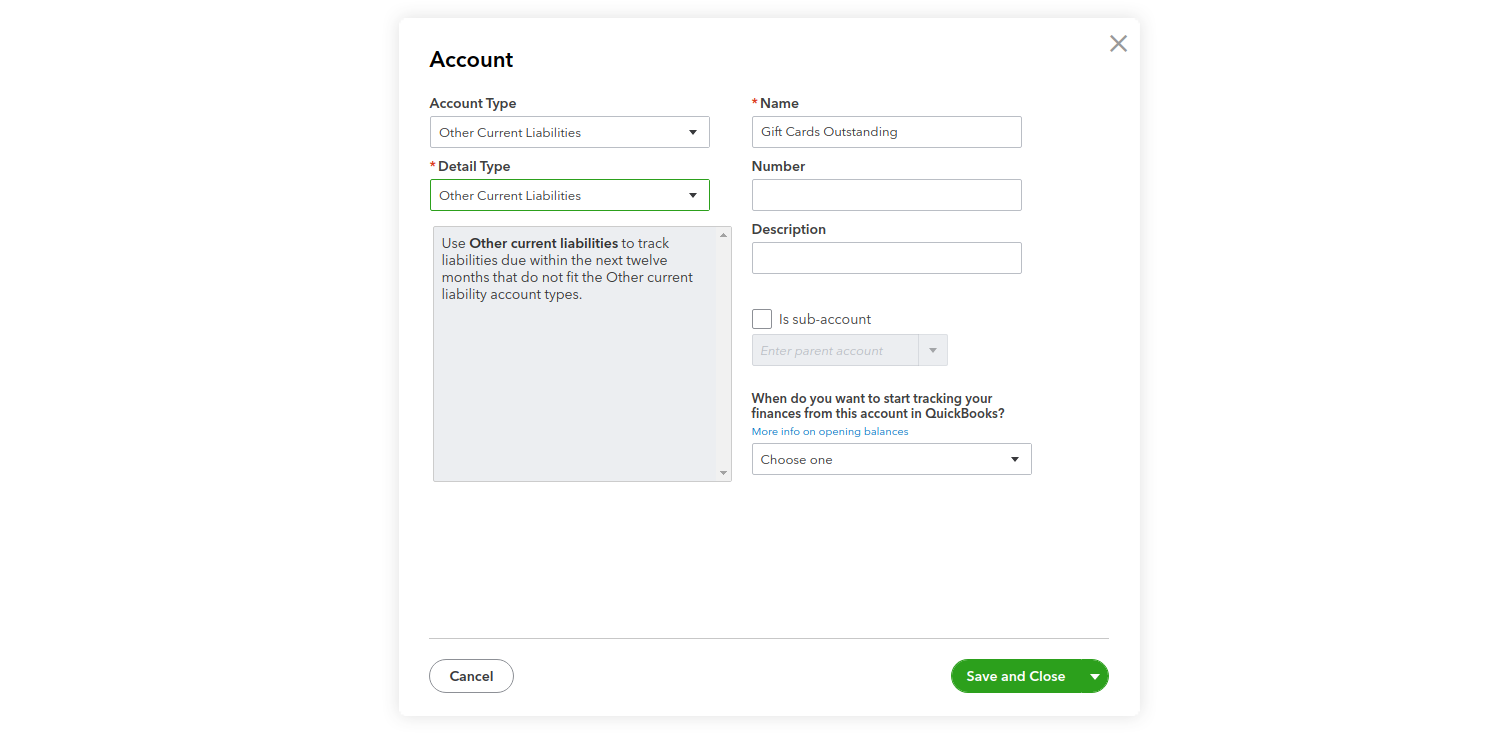Click the caret icon in Detail Type field
This screenshot has width=1500, height=750.
pyautogui.click(x=693, y=195)
